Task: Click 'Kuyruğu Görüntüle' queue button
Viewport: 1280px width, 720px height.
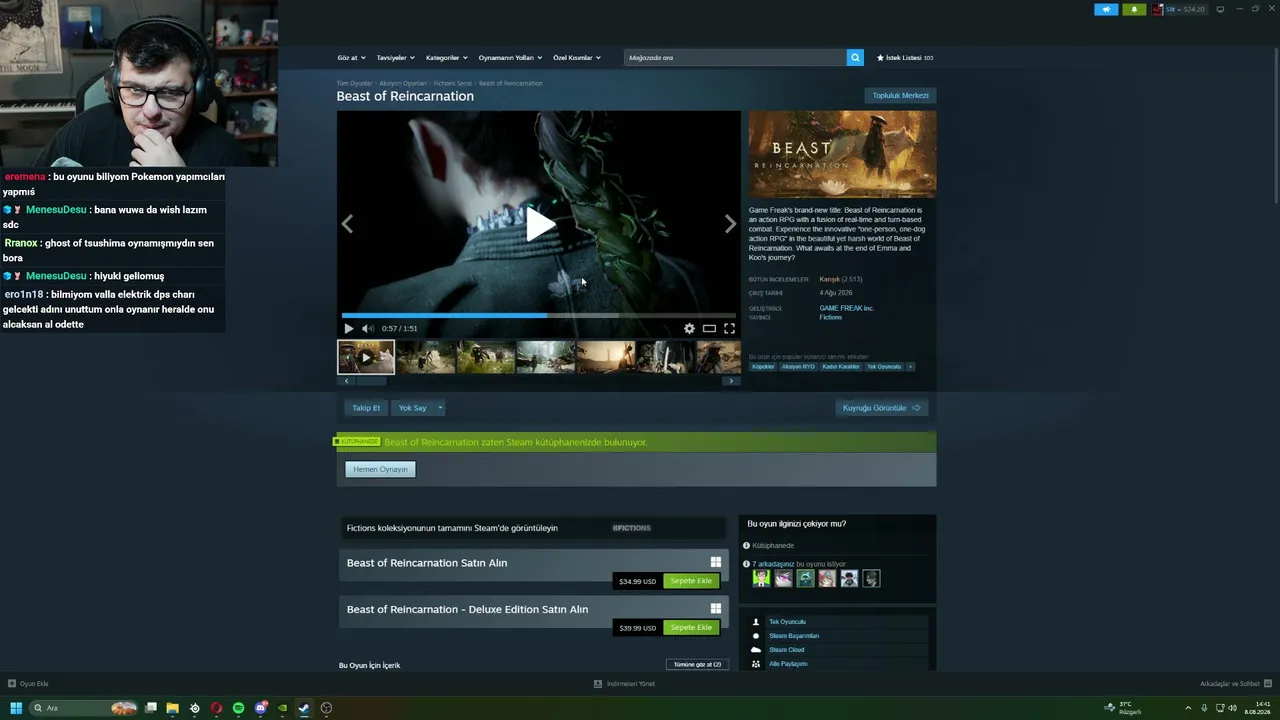Action: (x=881, y=408)
